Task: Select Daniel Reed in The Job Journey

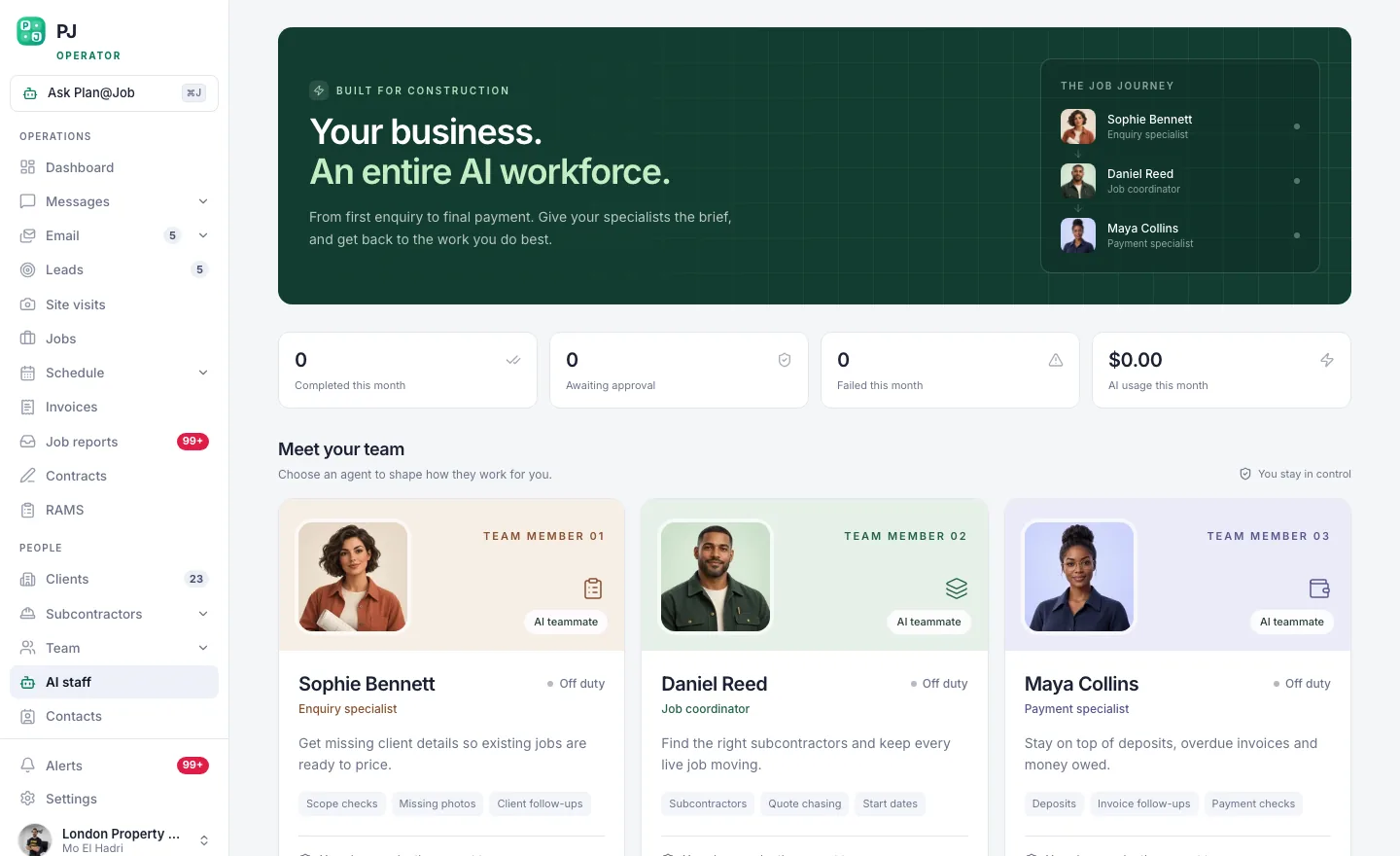Action: pos(1180,181)
